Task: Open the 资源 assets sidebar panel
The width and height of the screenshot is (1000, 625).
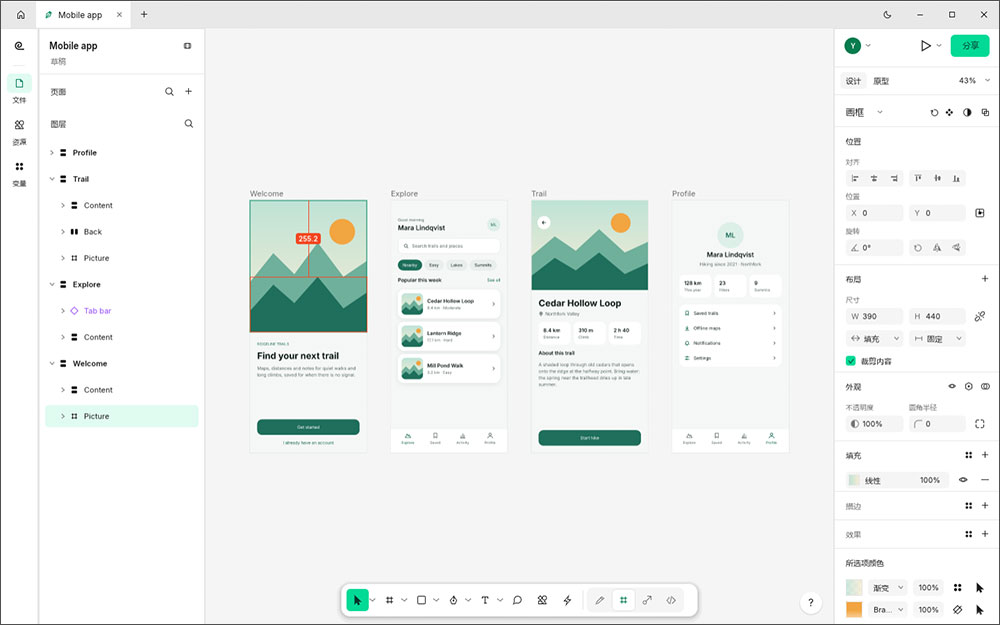Action: 20,132
